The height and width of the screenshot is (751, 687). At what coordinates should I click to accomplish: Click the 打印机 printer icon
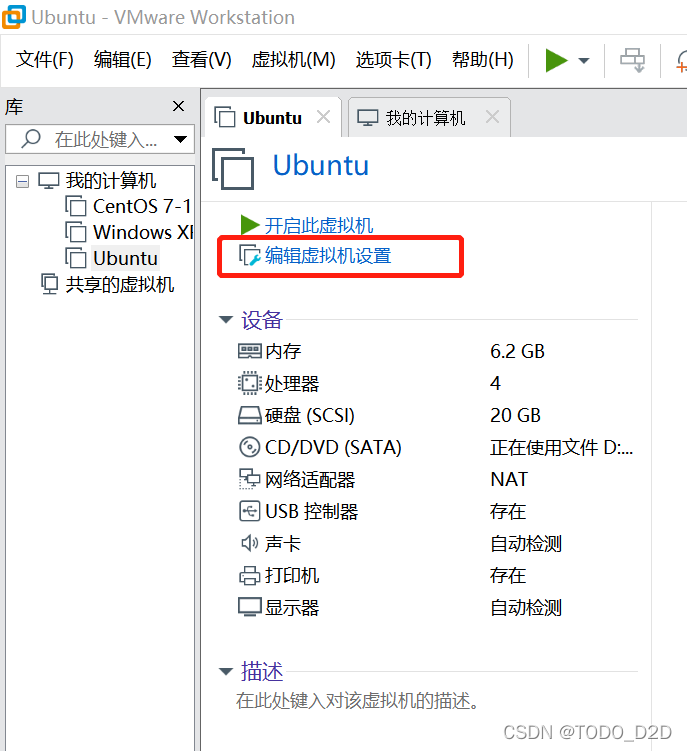250,575
